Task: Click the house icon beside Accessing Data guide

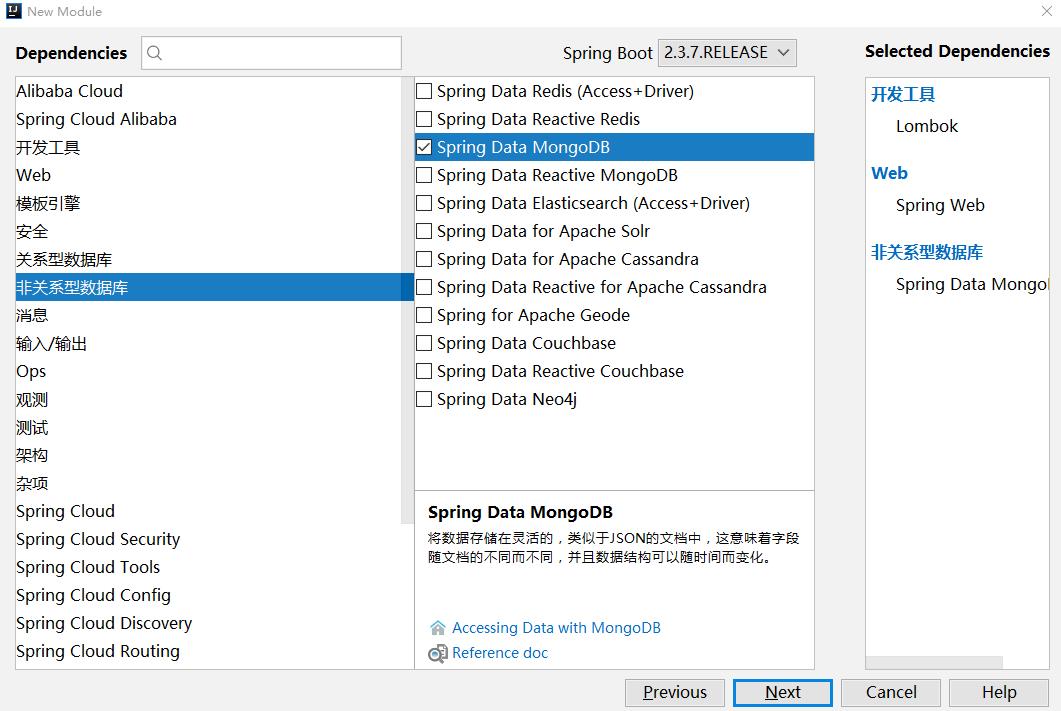Action: [x=437, y=628]
